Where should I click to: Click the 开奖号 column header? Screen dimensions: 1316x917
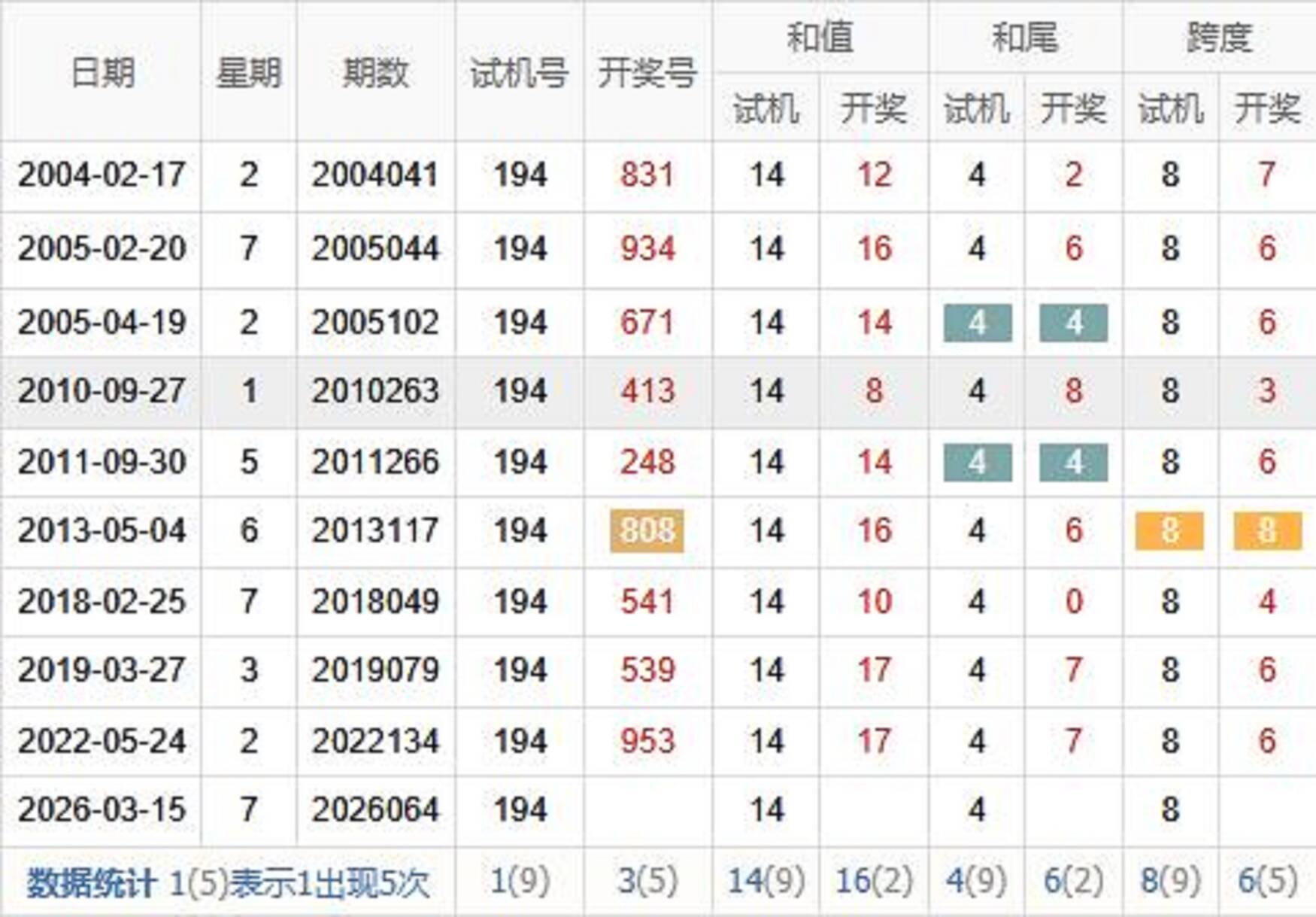[x=647, y=73]
